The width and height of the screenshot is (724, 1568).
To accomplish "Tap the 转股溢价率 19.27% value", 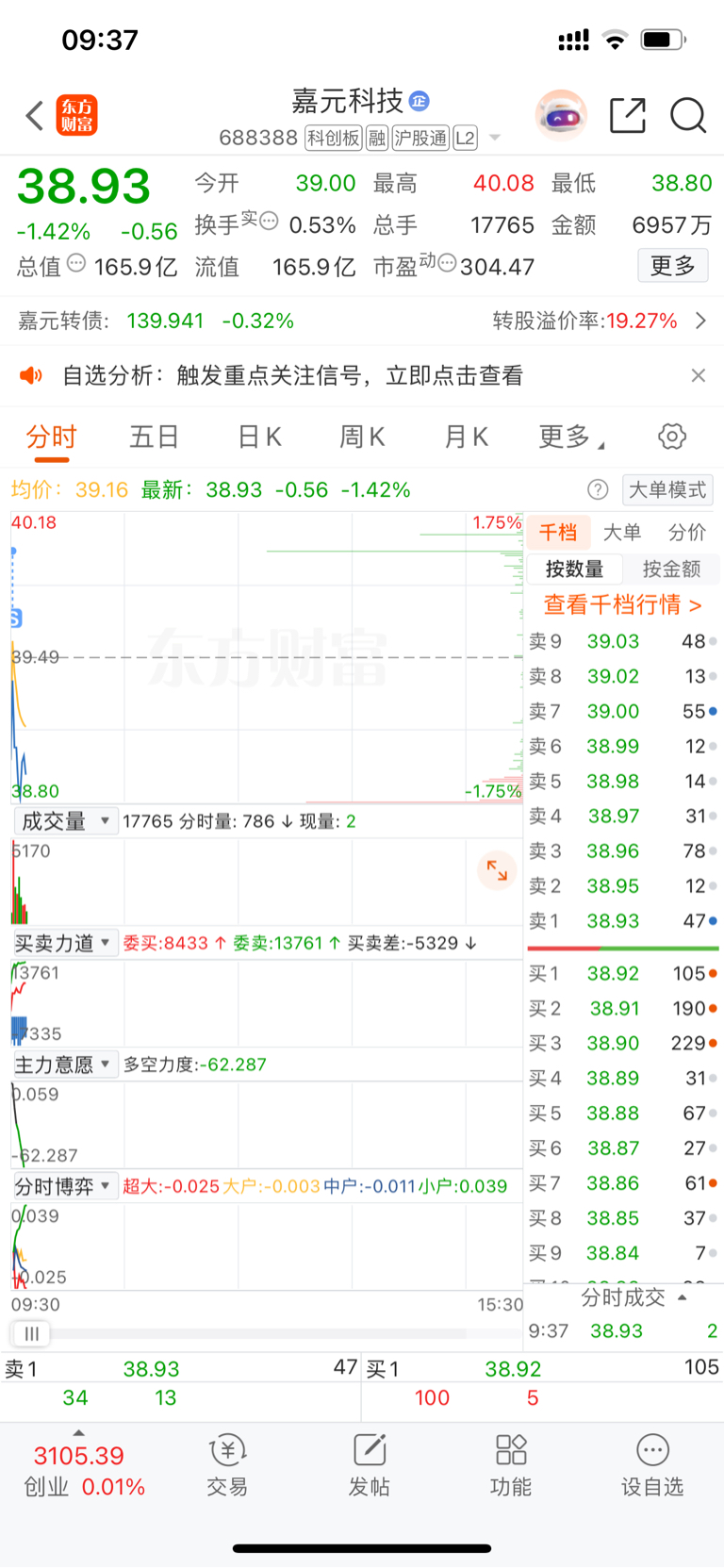I will (x=642, y=321).
